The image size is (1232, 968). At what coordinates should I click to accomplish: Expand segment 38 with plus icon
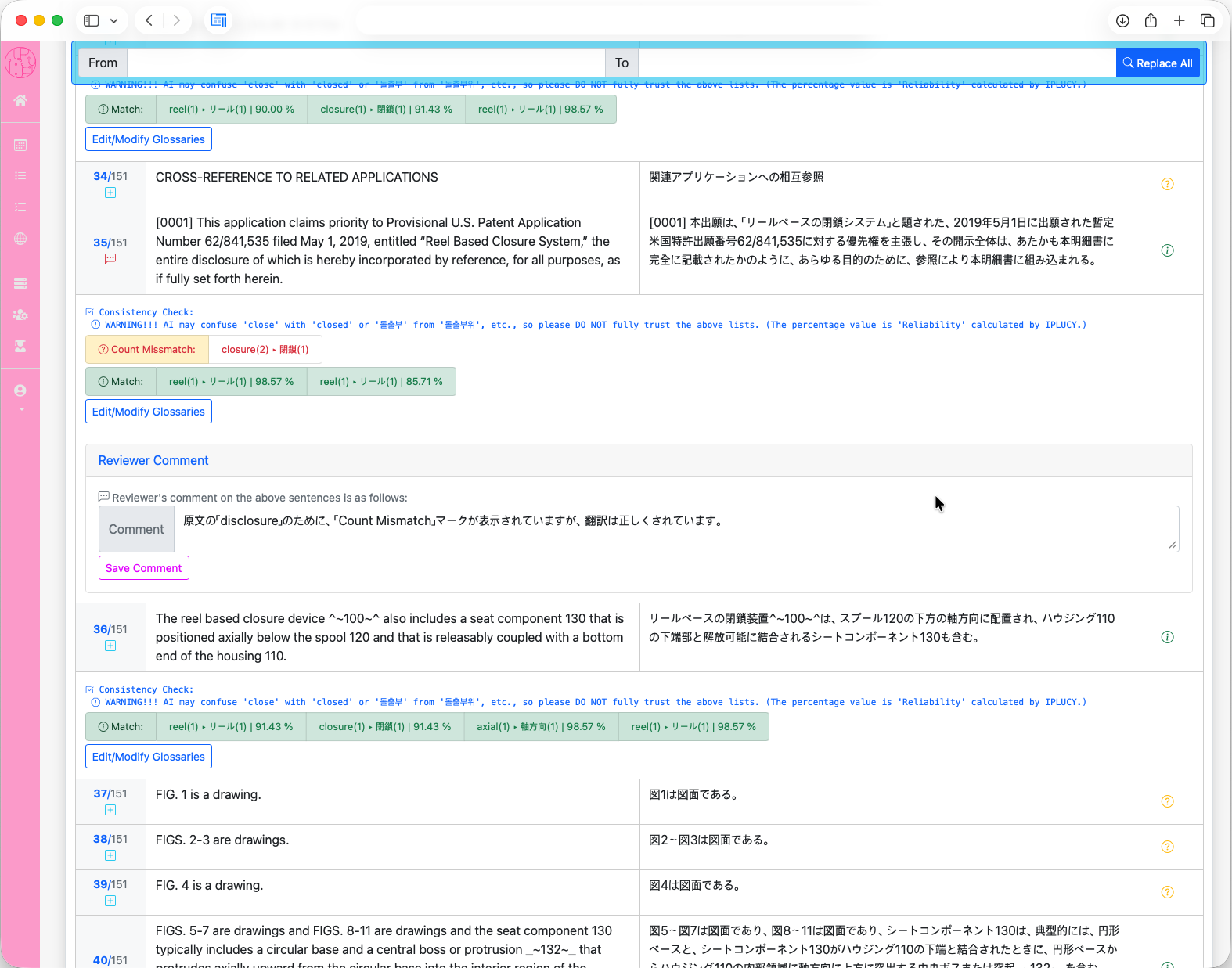110,855
